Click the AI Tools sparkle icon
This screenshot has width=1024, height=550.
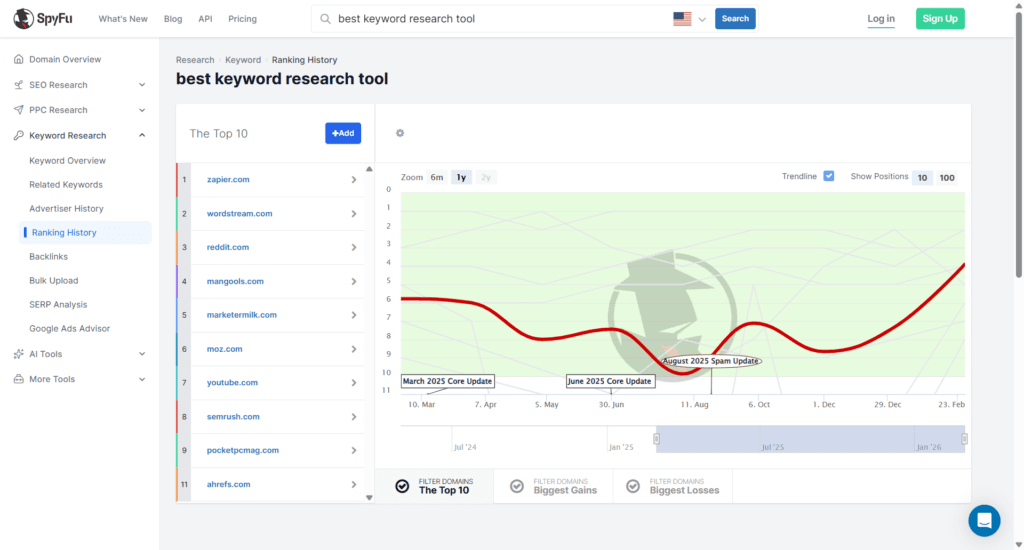[18, 354]
